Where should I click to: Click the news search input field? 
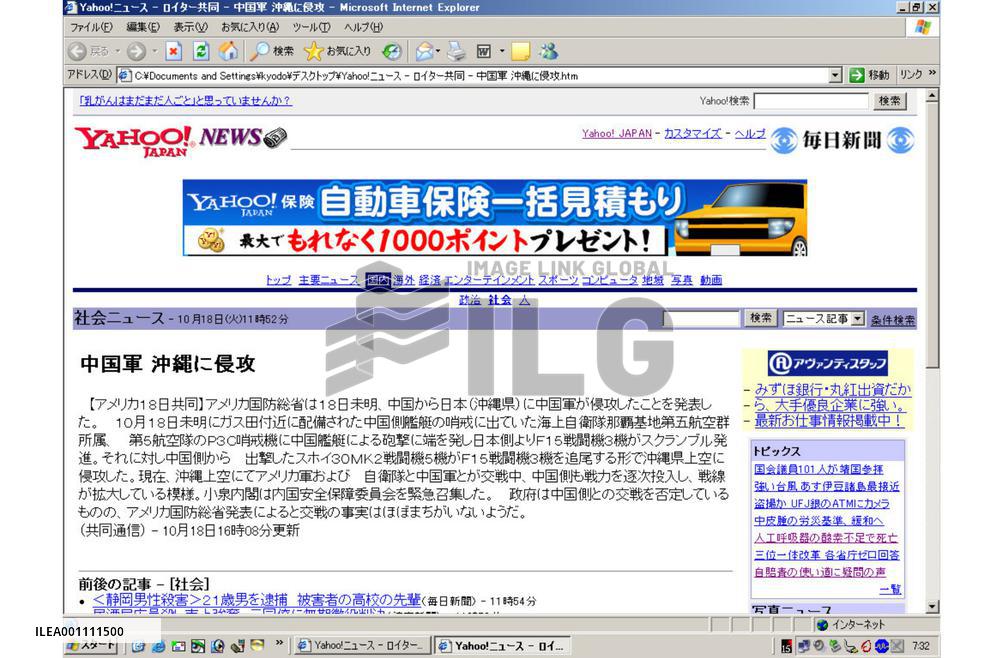click(x=700, y=318)
